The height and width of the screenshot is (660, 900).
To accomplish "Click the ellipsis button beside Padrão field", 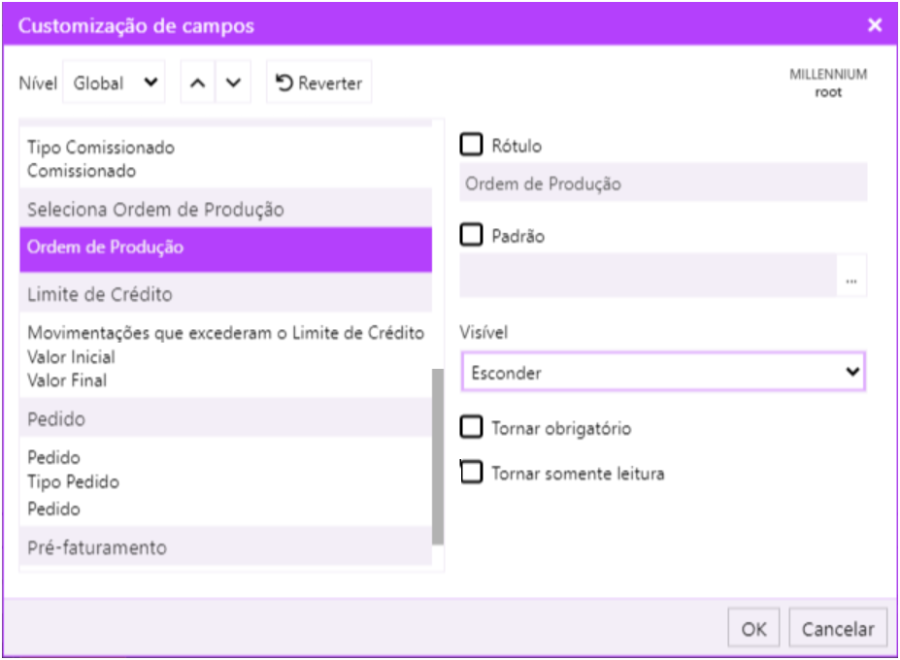I will coord(851,282).
